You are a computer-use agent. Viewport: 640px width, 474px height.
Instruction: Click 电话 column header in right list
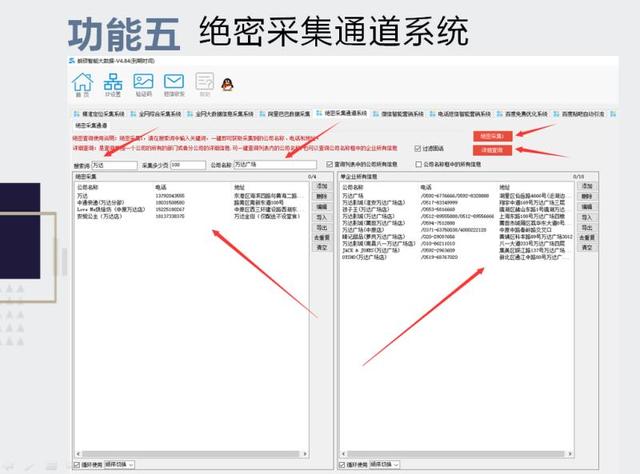(x=426, y=187)
